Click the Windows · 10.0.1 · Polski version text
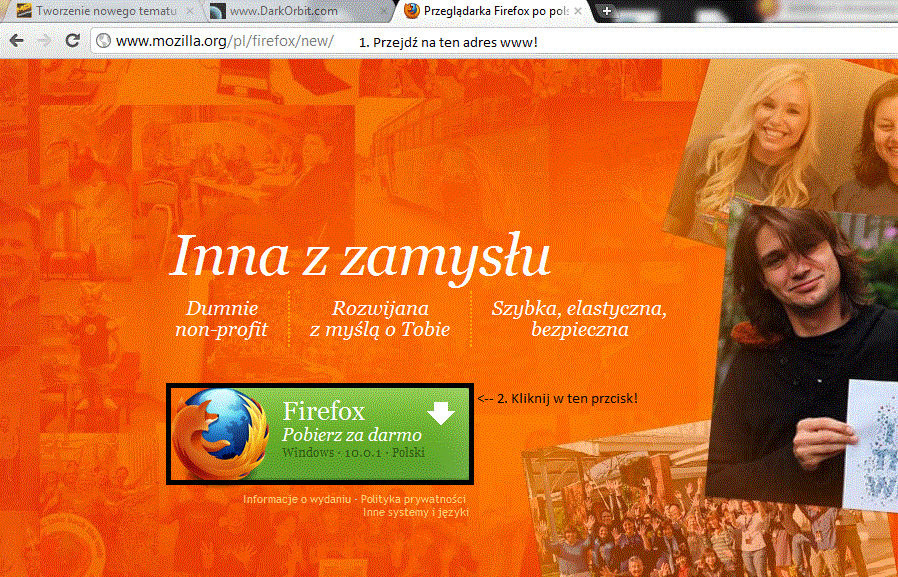The height and width of the screenshot is (577, 898). click(x=353, y=452)
